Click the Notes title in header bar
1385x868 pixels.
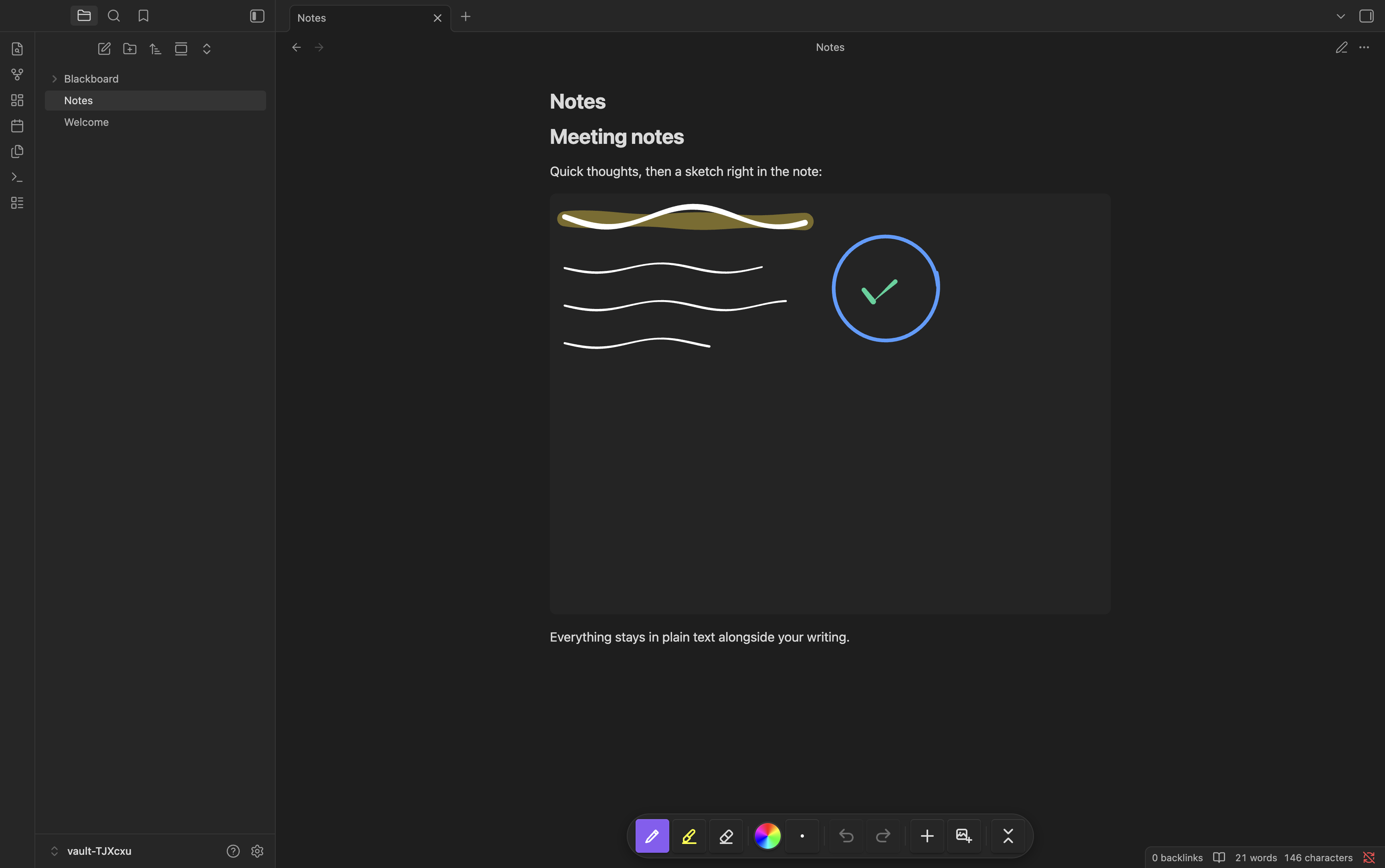pyautogui.click(x=830, y=47)
